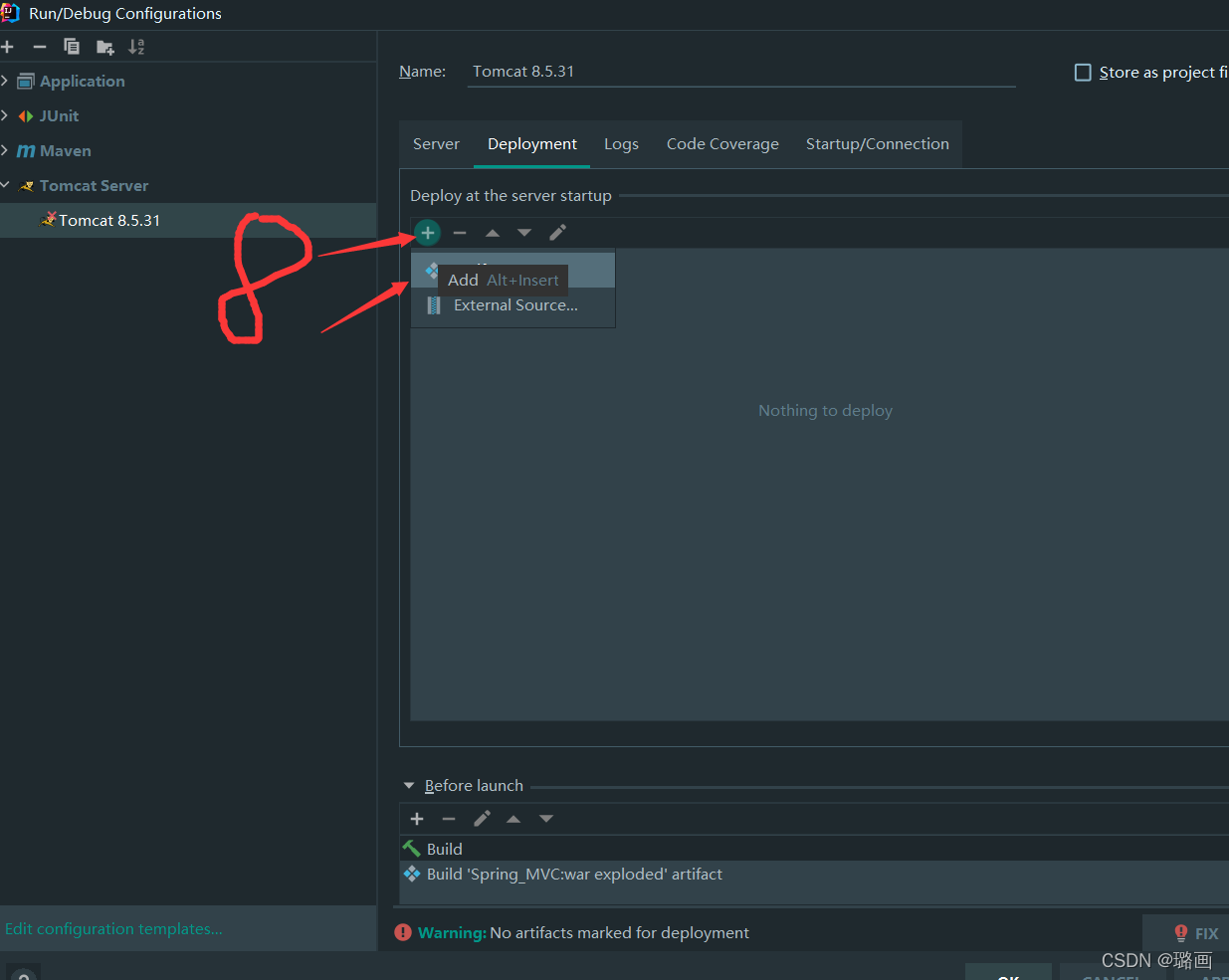Edit the deployment artifact with the pencil
The image size is (1229, 980).
(557, 232)
